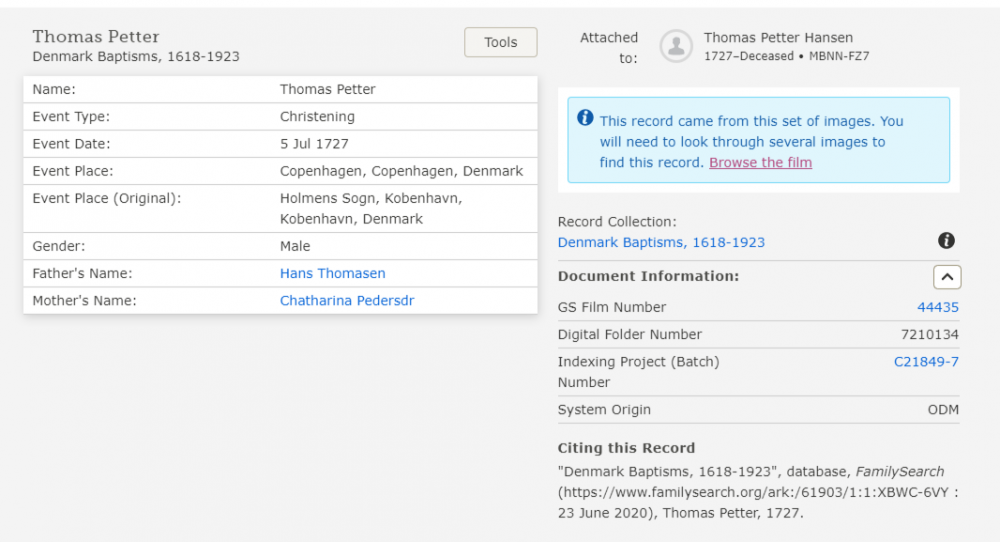The image size is (1000, 542).
Task: Click the Christening event type value
Action: tap(317, 117)
